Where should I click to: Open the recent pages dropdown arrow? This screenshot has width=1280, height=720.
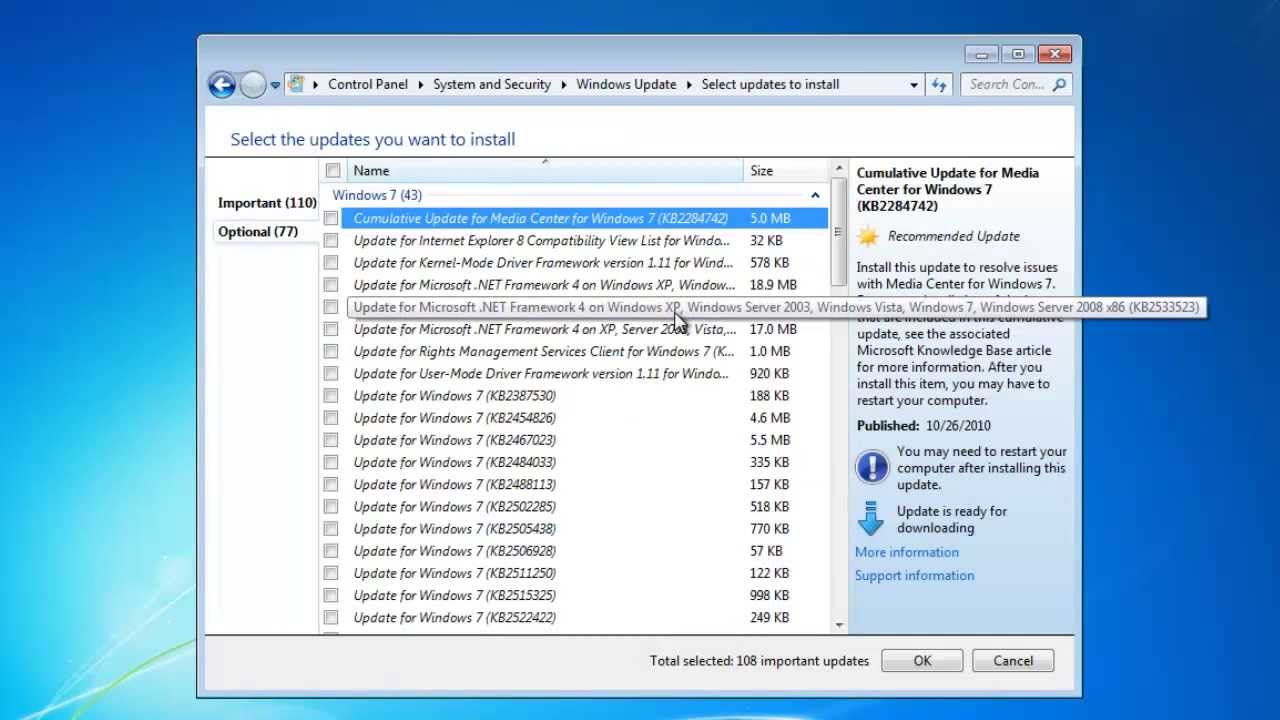pos(275,85)
